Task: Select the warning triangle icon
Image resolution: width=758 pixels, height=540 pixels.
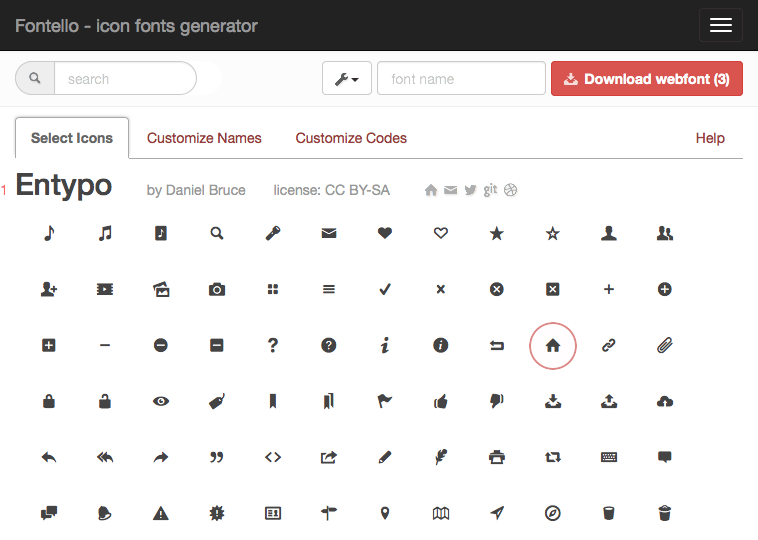Action: [161, 513]
